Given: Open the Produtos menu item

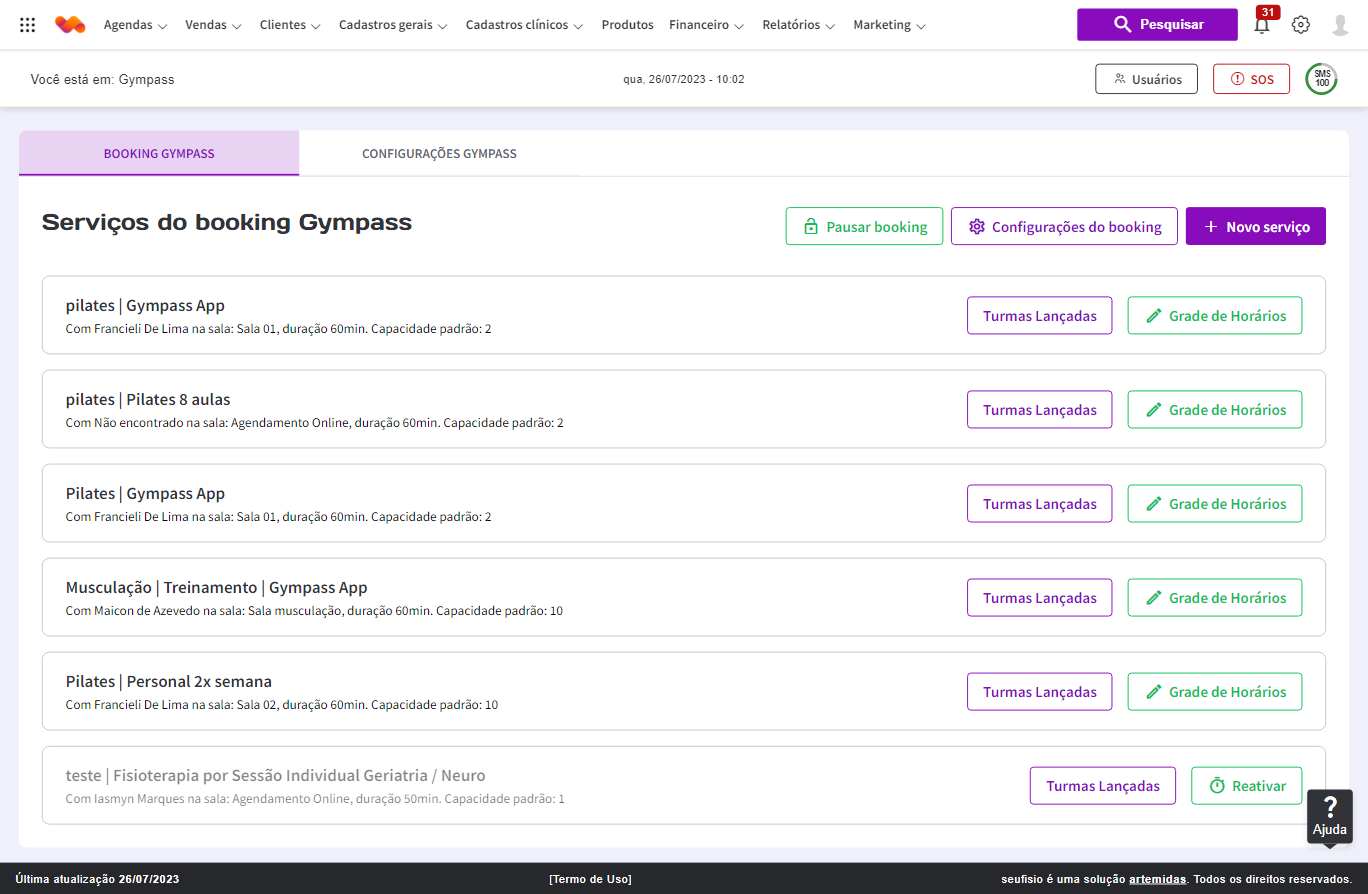Looking at the screenshot, I should (x=627, y=25).
